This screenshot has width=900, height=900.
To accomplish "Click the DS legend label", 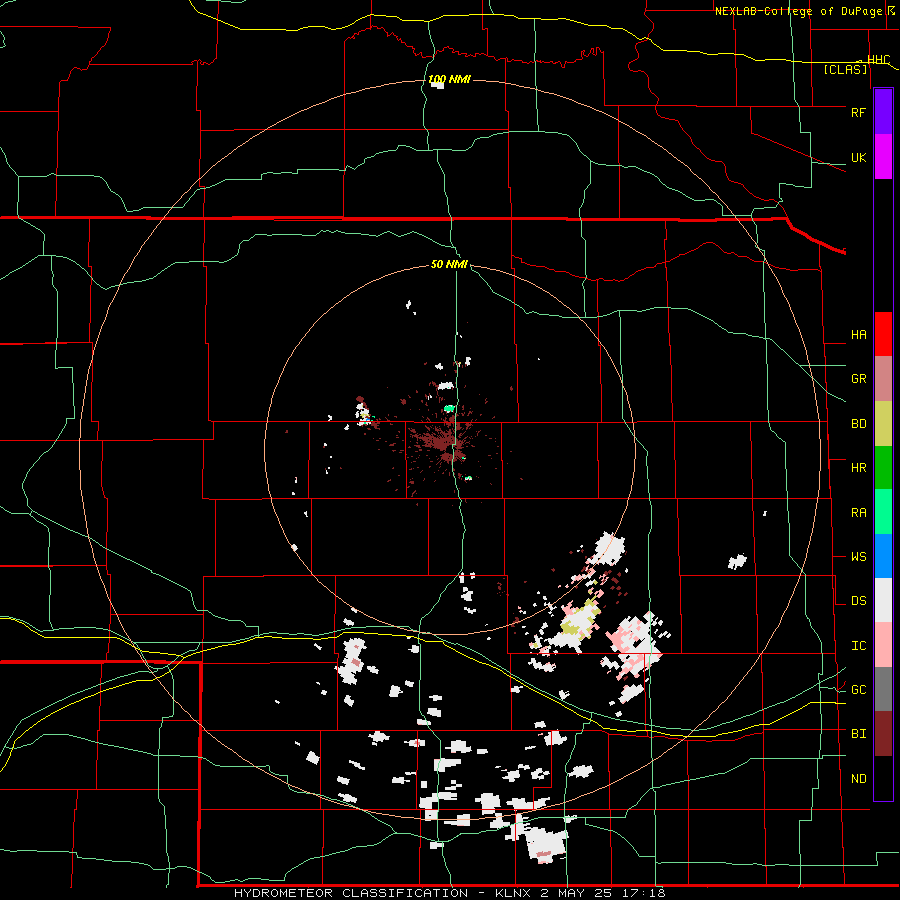I will (858, 601).
